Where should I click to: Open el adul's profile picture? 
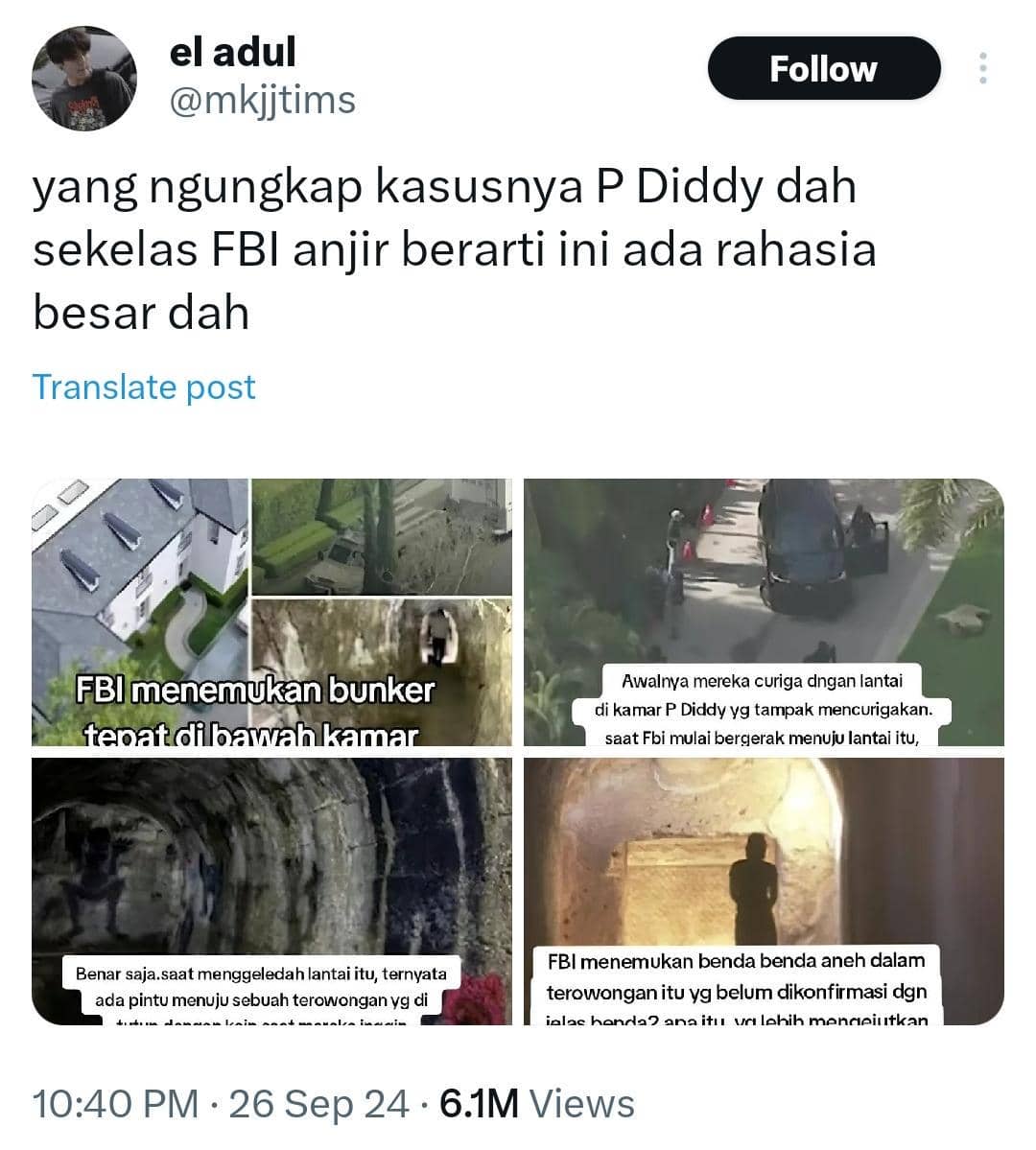tap(84, 79)
